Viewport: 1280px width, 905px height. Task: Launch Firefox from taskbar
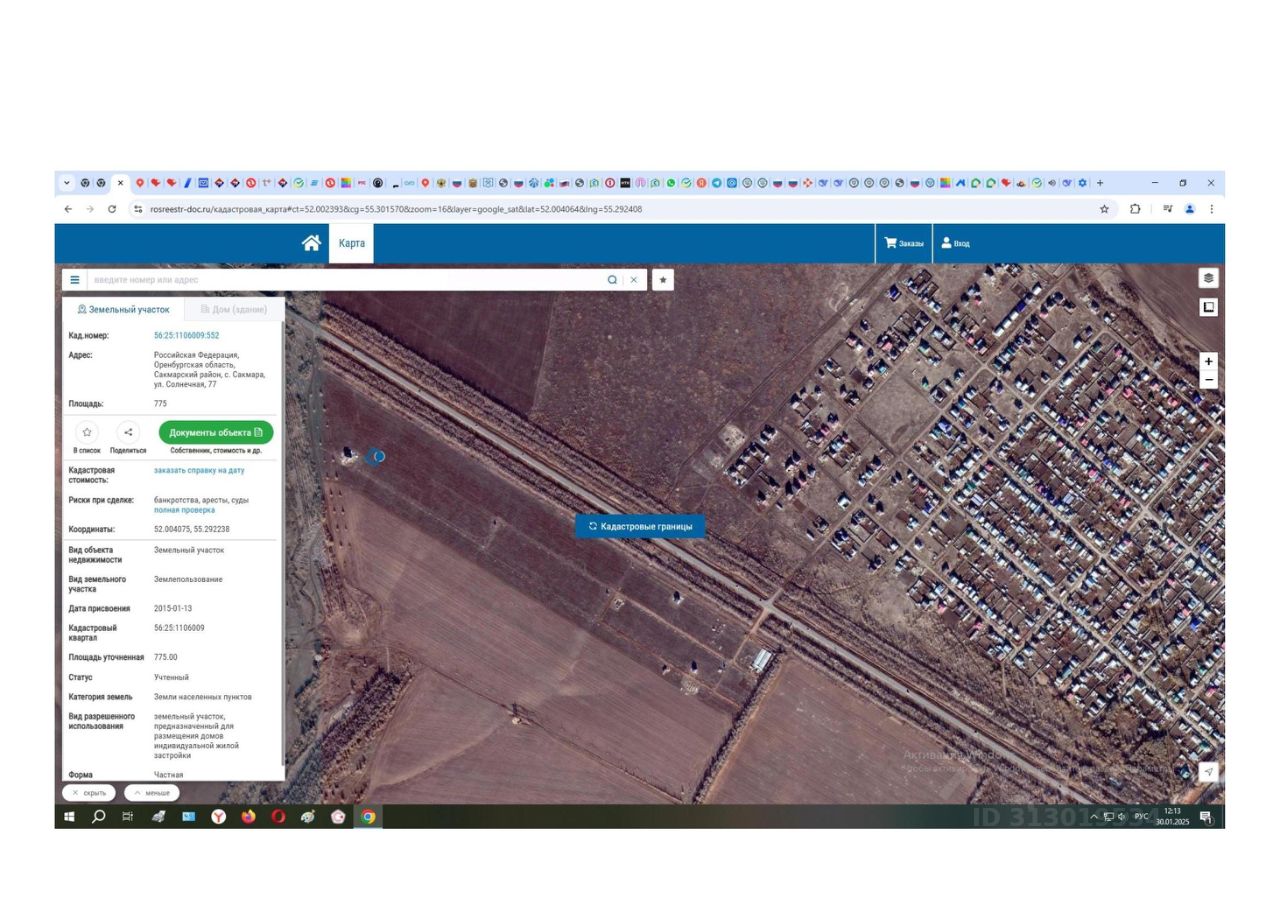248,817
